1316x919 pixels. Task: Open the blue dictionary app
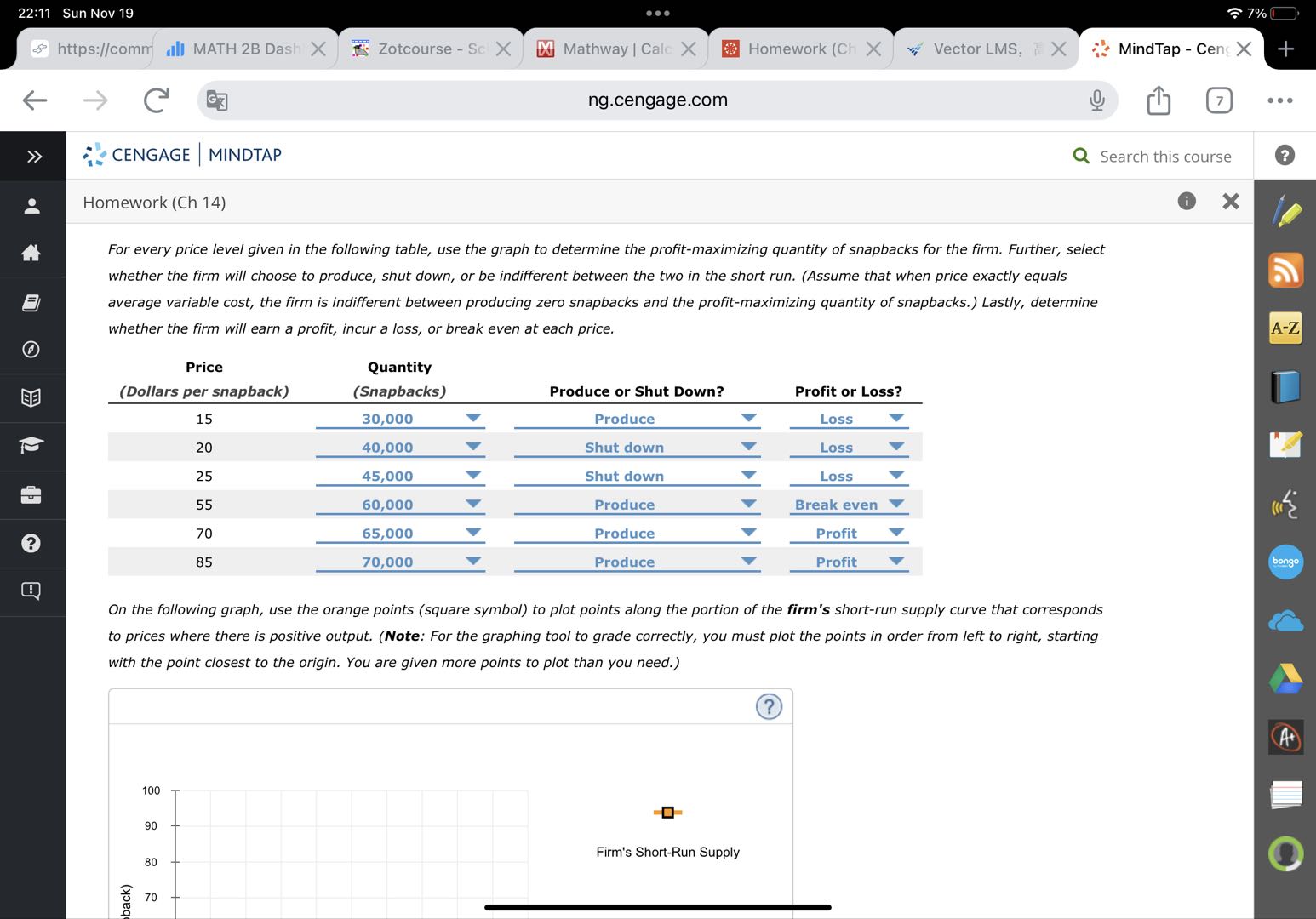pyautogui.click(x=1285, y=385)
